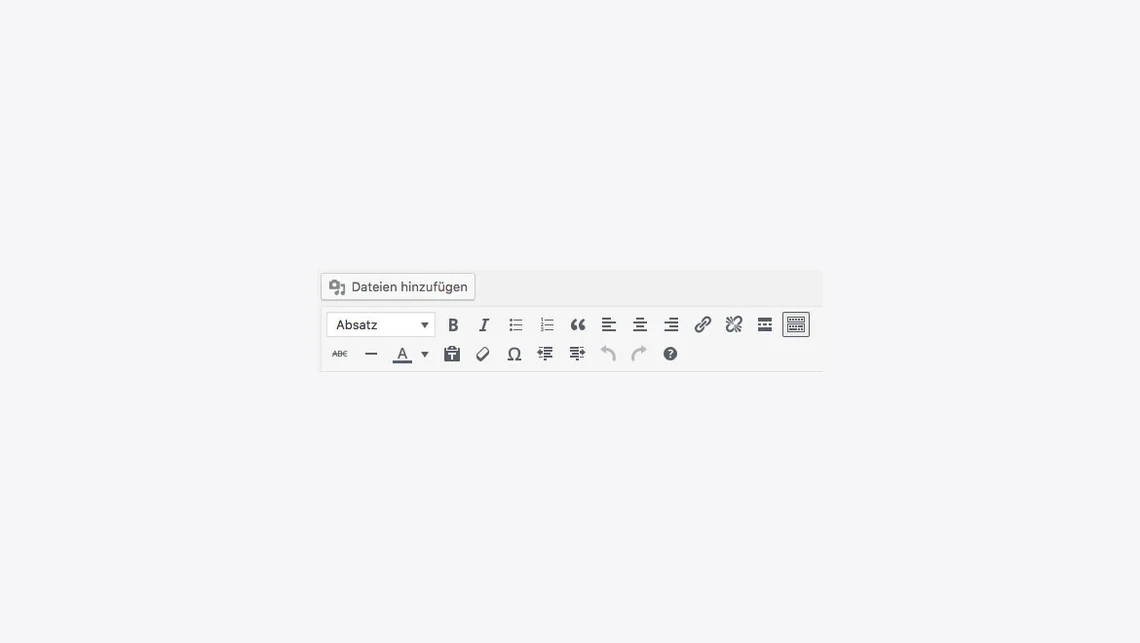Click the Dateien hinzufügen button
1140x643 pixels.
398,287
